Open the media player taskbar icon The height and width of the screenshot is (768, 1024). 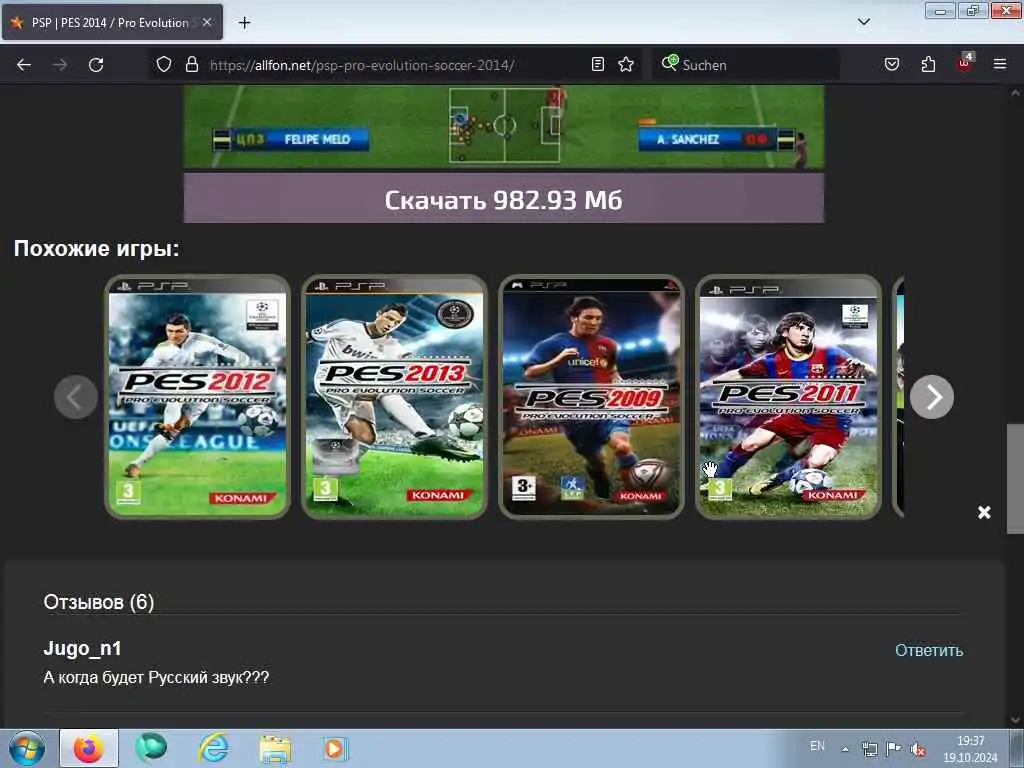click(334, 748)
